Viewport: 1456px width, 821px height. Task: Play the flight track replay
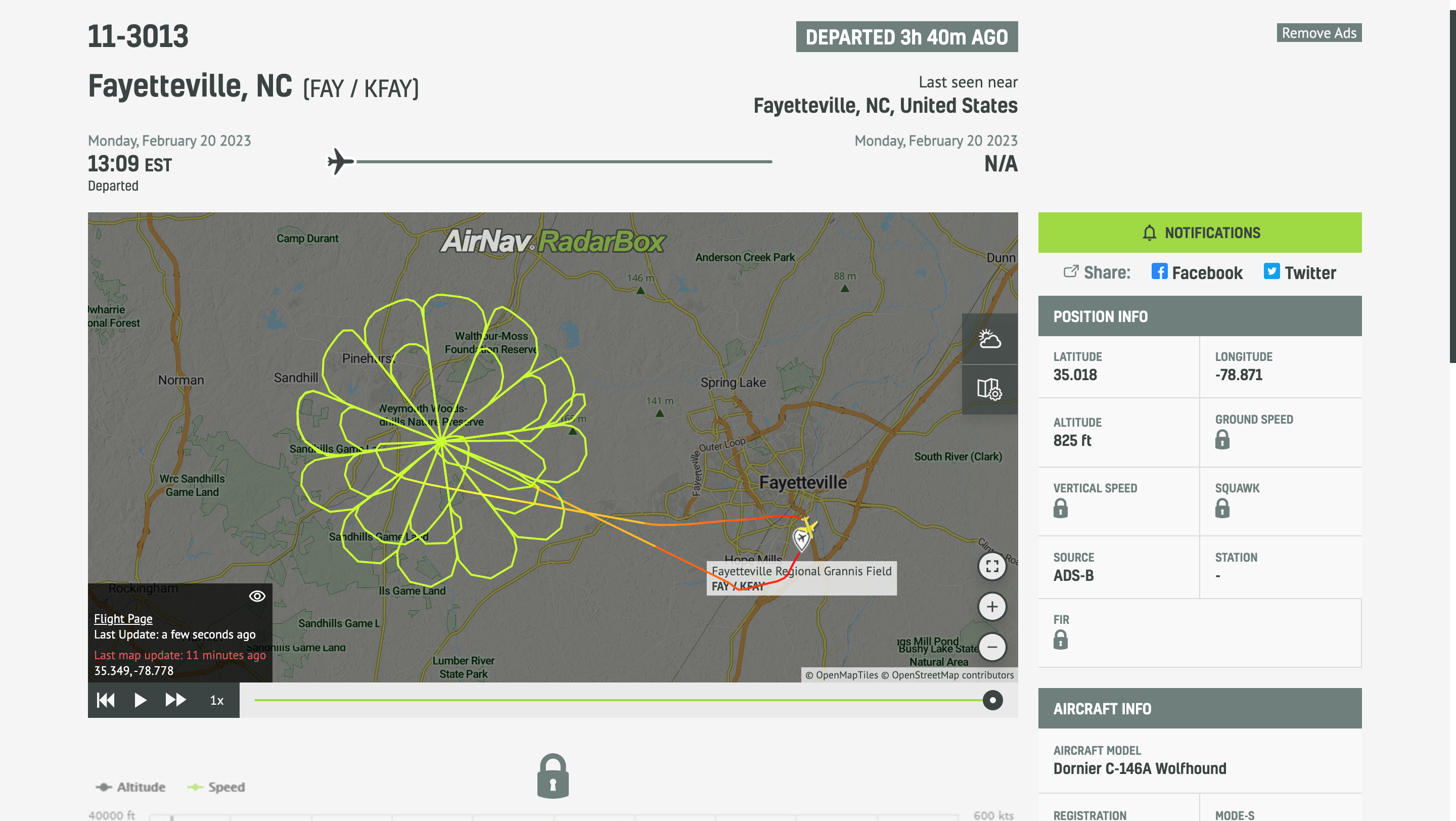[140, 700]
